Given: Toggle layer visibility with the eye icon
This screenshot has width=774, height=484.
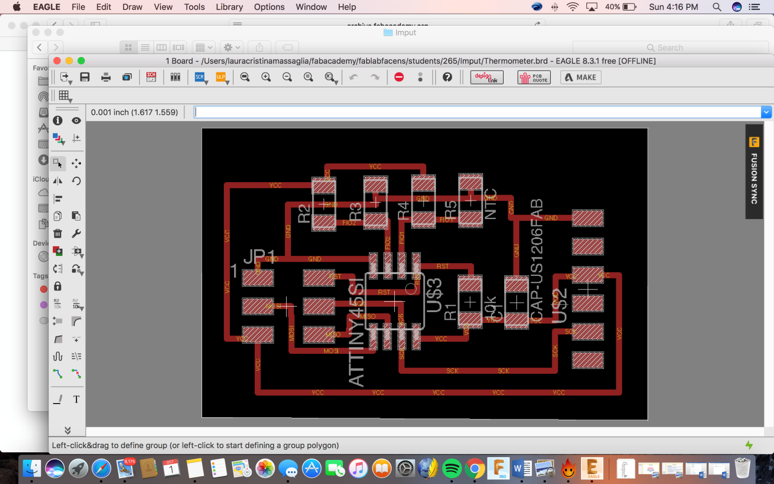Looking at the screenshot, I should click(76, 120).
